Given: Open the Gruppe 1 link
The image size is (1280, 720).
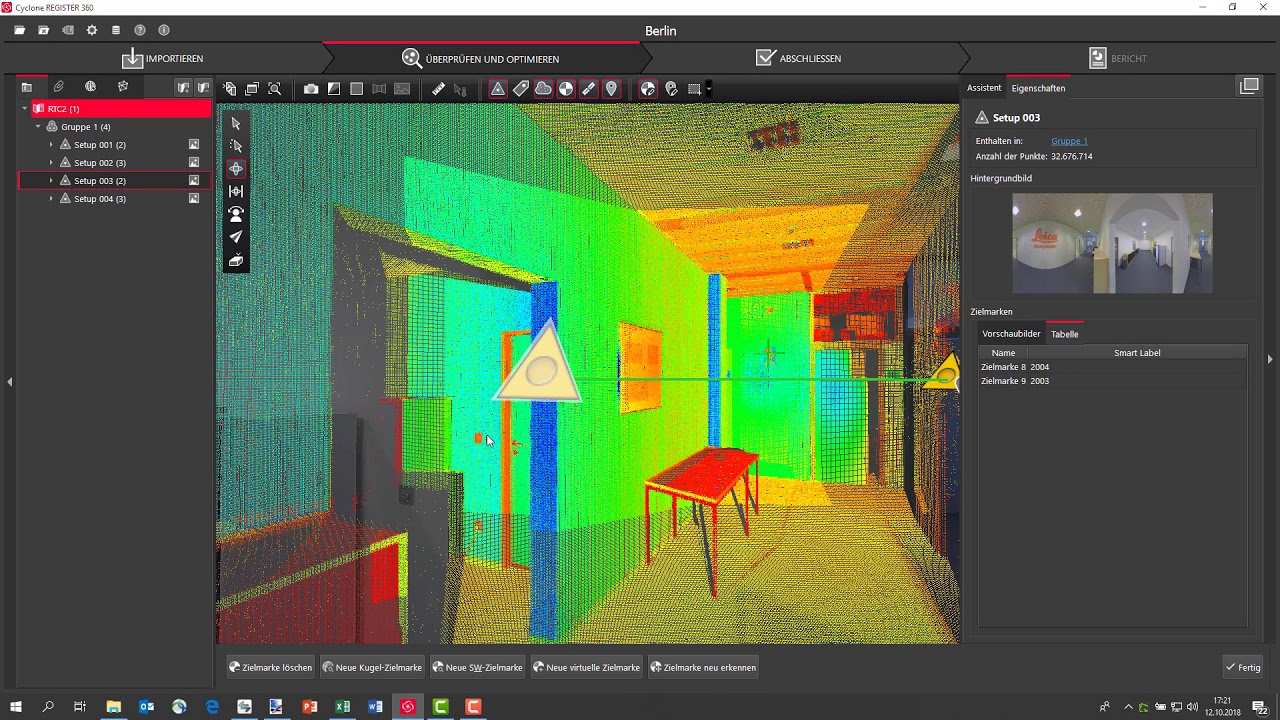Looking at the screenshot, I should pos(1069,141).
